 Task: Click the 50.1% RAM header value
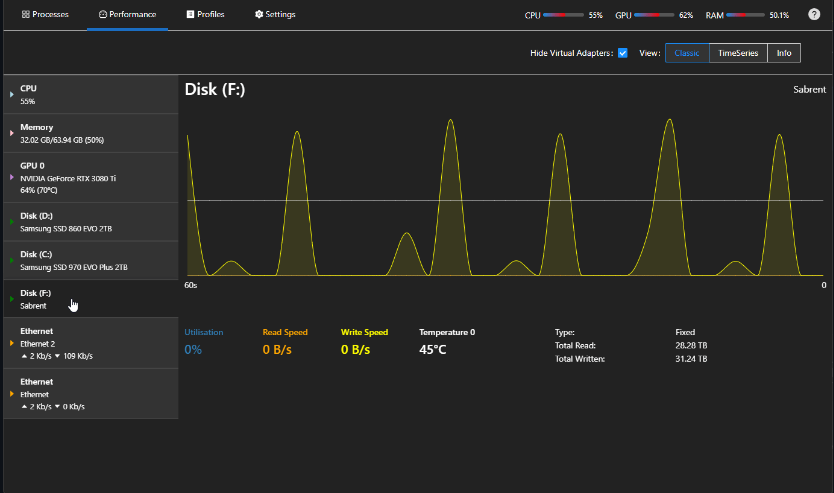pos(779,15)
